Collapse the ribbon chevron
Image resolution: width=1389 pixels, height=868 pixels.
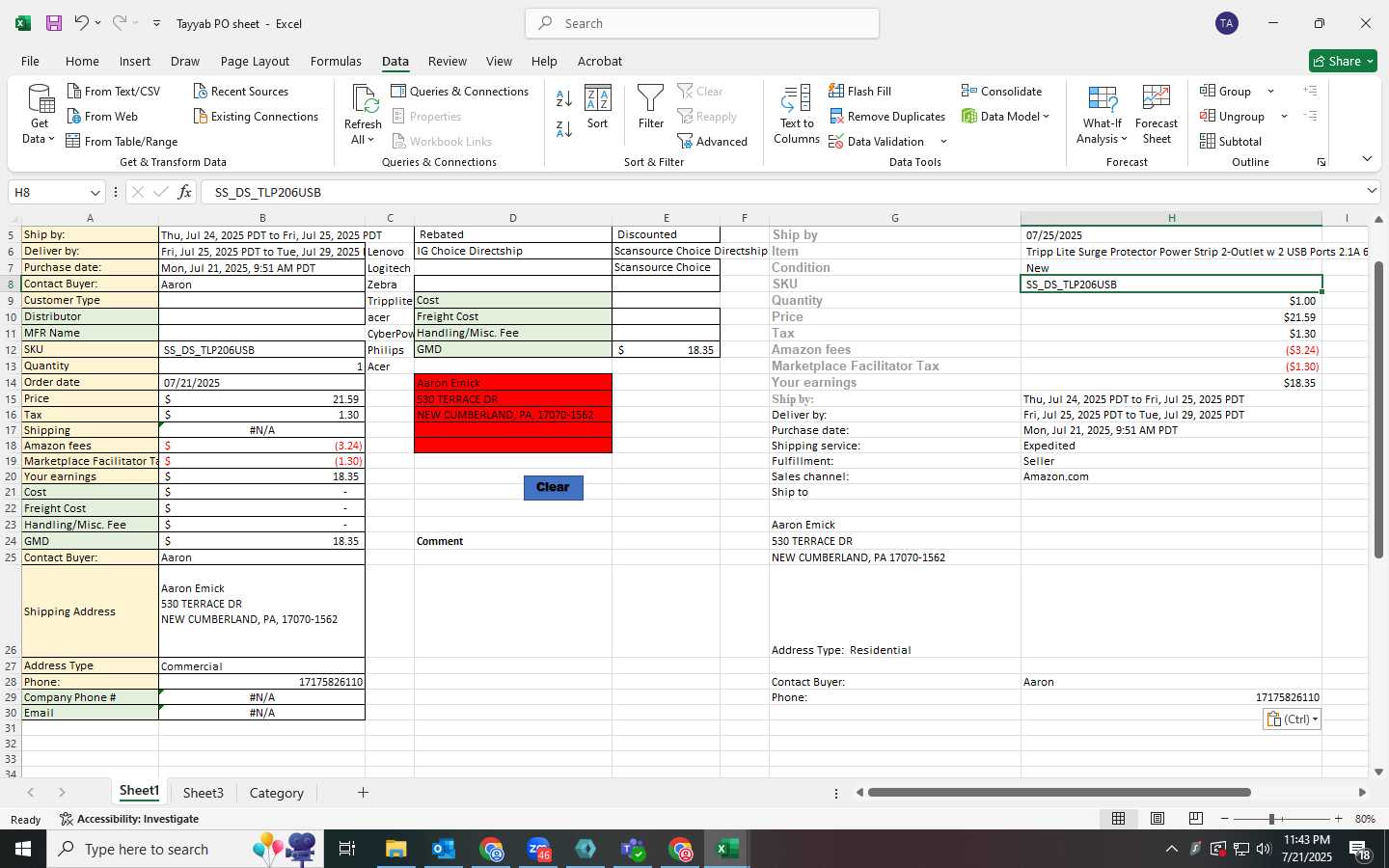coord(1367,159)
